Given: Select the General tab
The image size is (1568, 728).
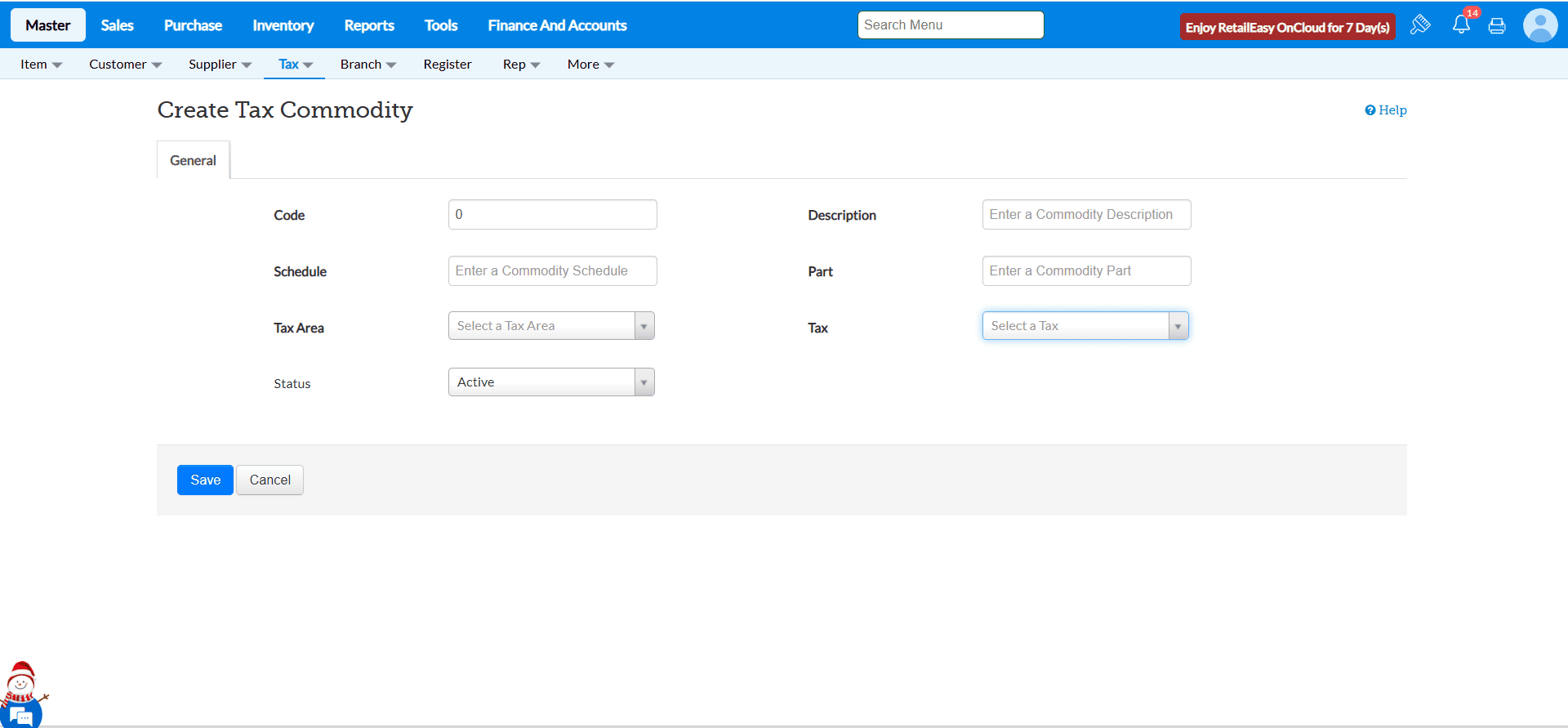Looking at the screenshot, I should pos(194,160).
